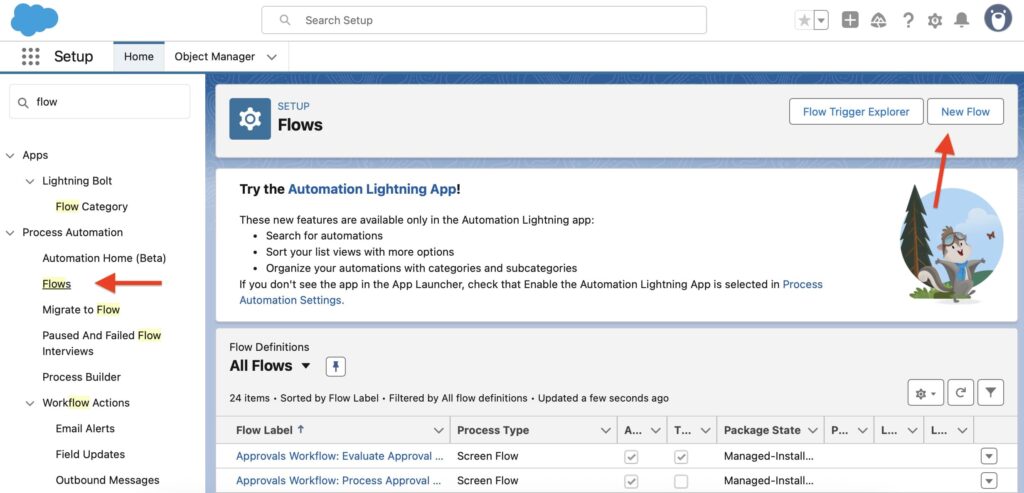Open the Object Manager tab dropdown chevron
Viewport: 1024px width, 493px height.
click(x=272, y=57)
